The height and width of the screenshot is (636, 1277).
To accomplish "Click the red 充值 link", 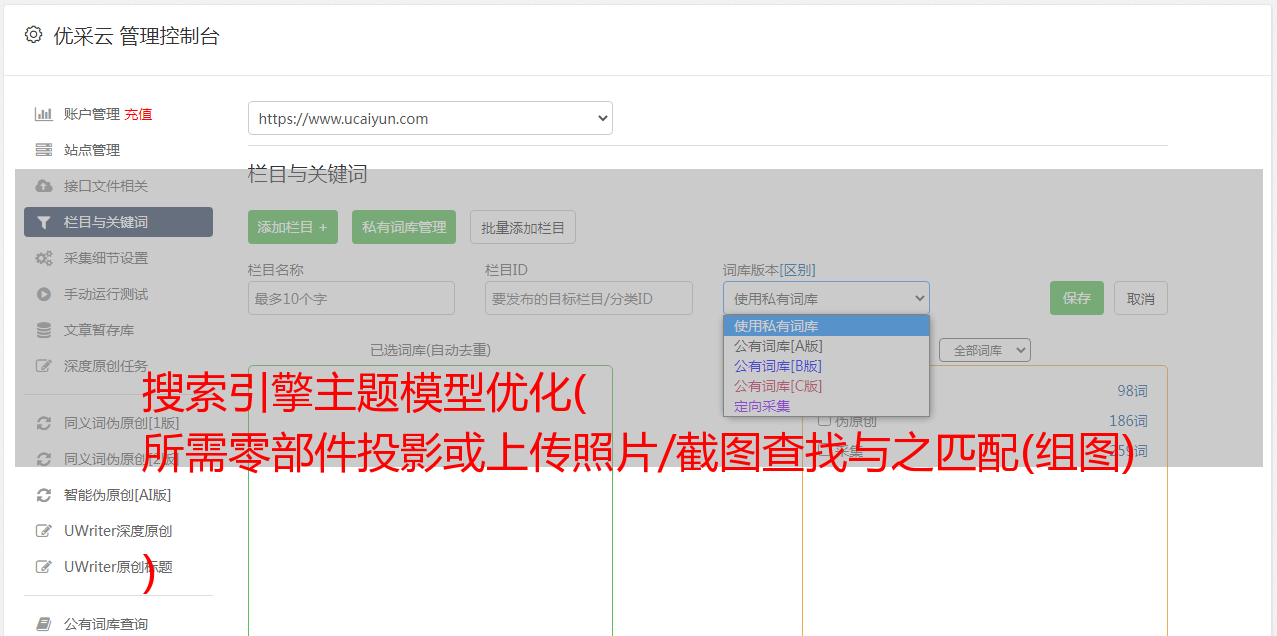I will 138,114.
